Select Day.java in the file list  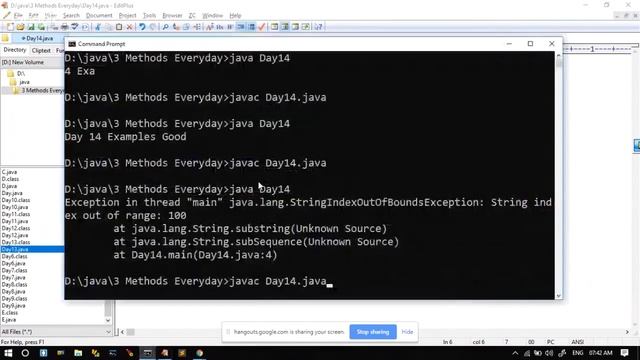[12, 193]
